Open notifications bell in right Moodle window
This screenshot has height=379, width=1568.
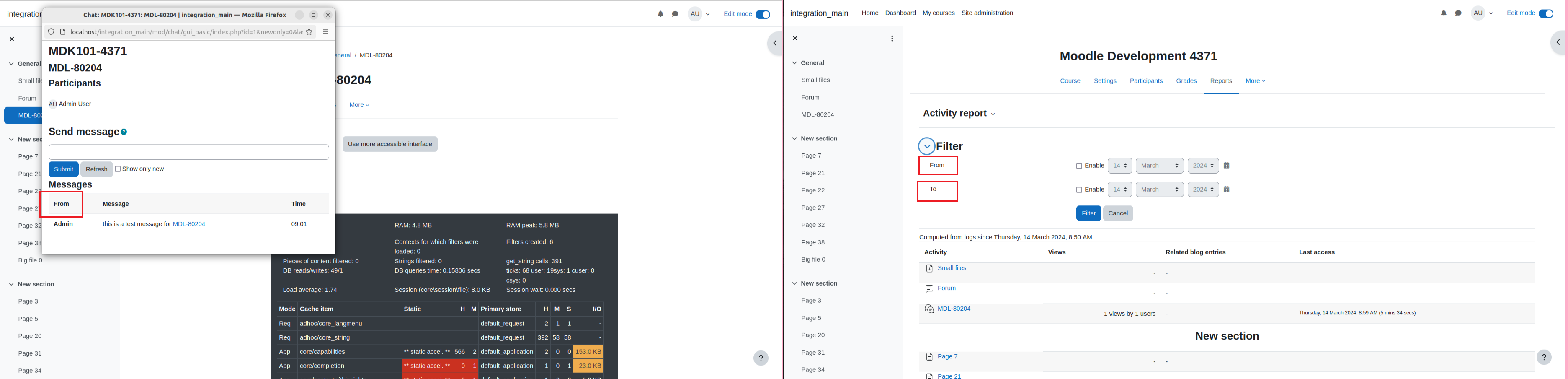click(x=1443, y=13)
